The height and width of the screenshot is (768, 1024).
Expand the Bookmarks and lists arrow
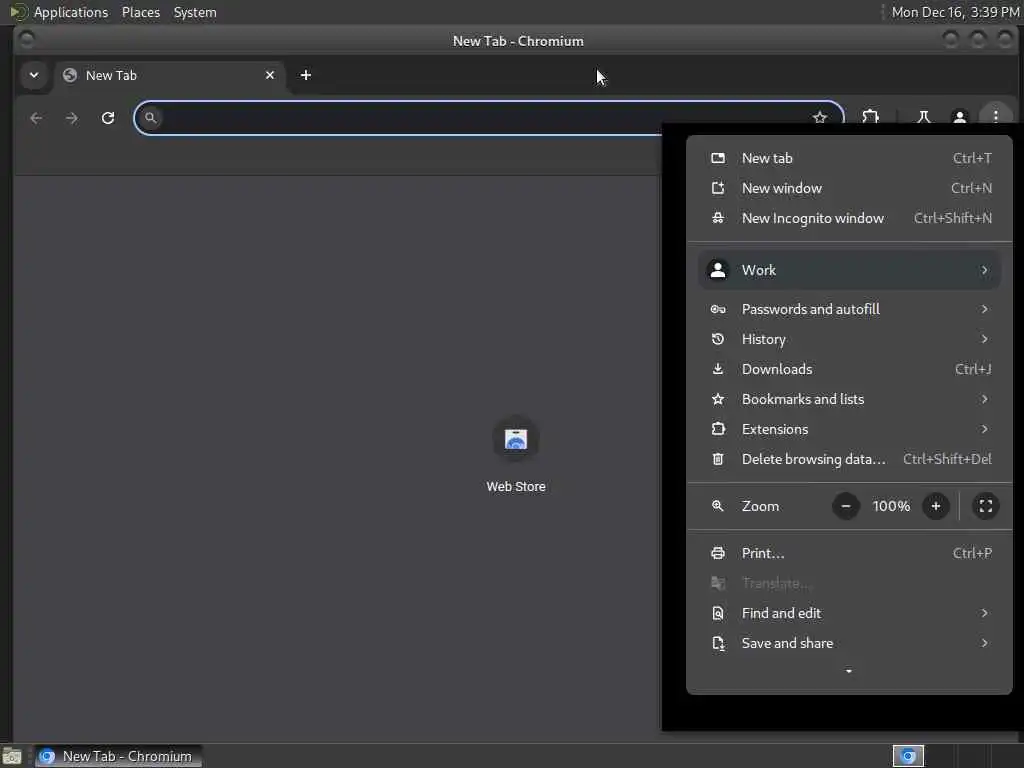point(984,399)
